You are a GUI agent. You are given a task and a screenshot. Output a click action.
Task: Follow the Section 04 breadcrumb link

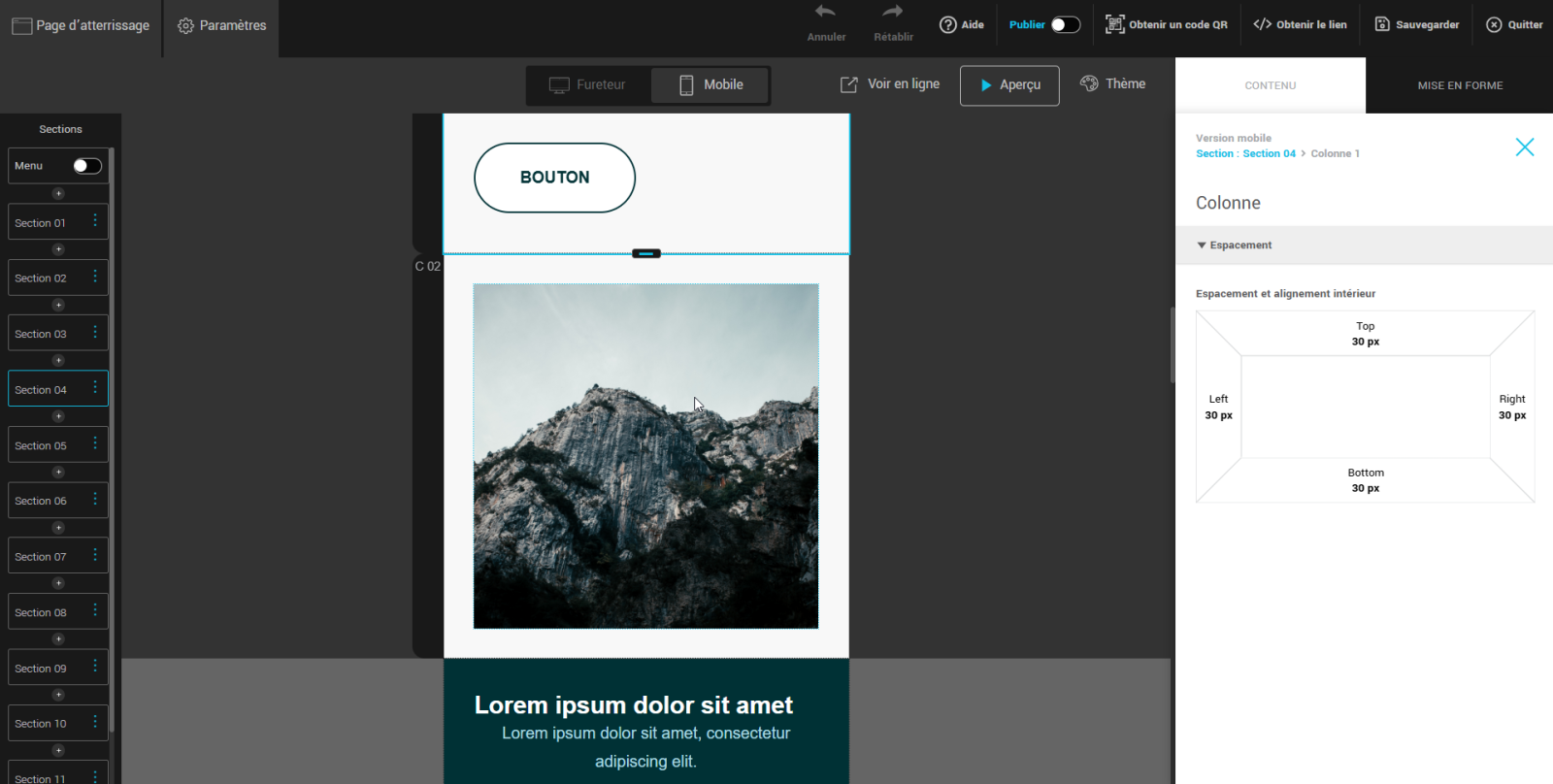pyautogui.click(x=1269, y=154)
